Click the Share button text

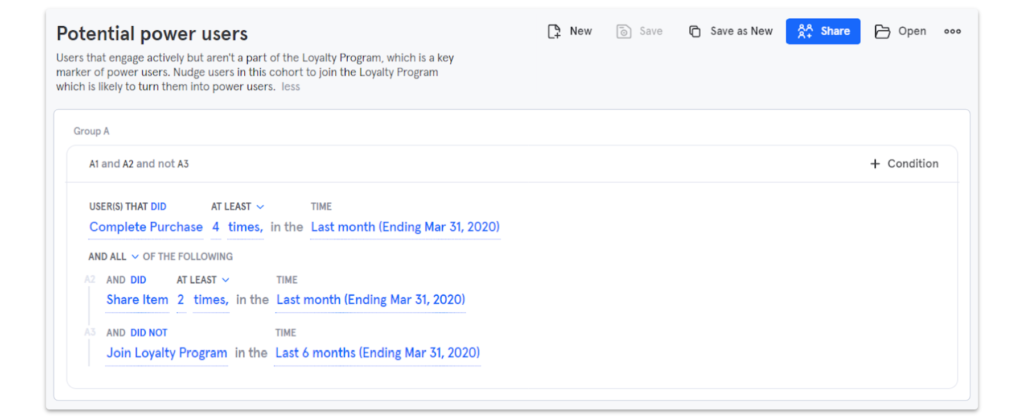click(835, 31)
